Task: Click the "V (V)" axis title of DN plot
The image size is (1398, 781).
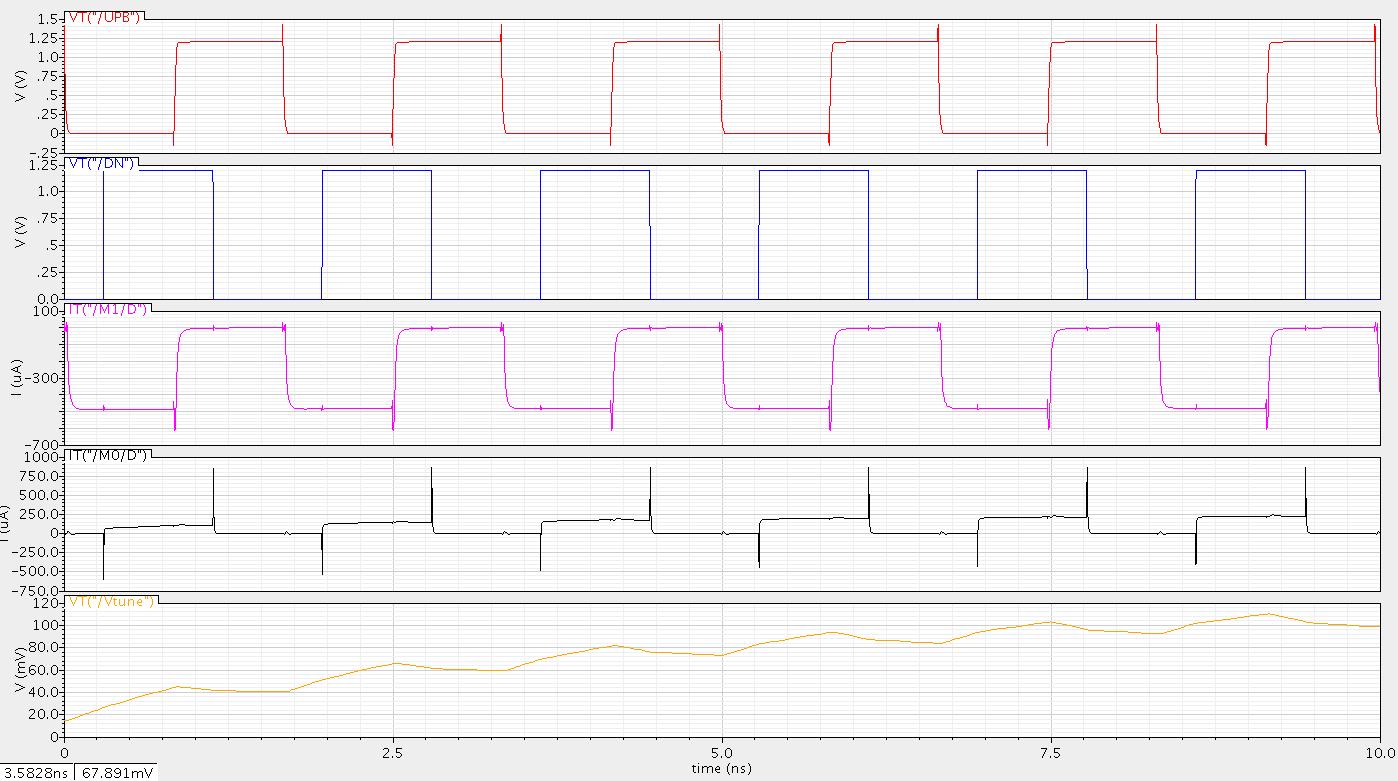Action: (x=22, y=230)
